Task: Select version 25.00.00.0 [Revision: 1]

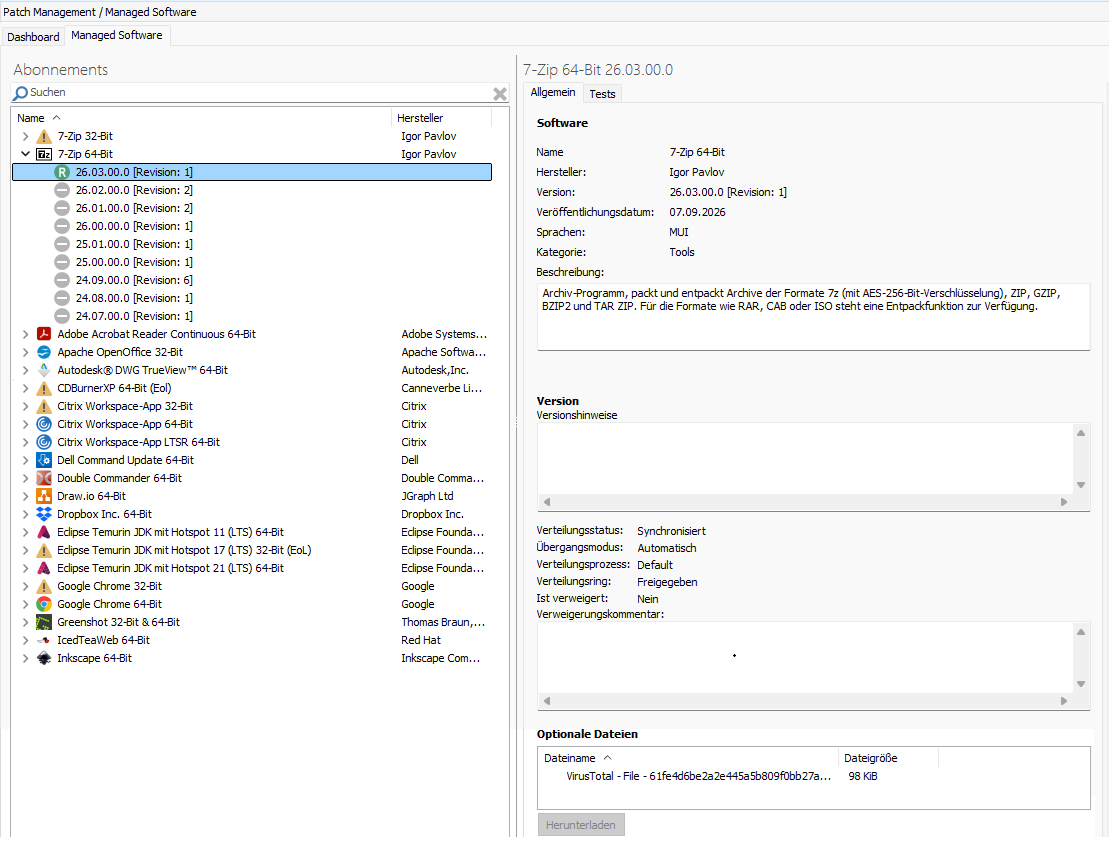Action: pyautogui.click(x=134, y=262)
